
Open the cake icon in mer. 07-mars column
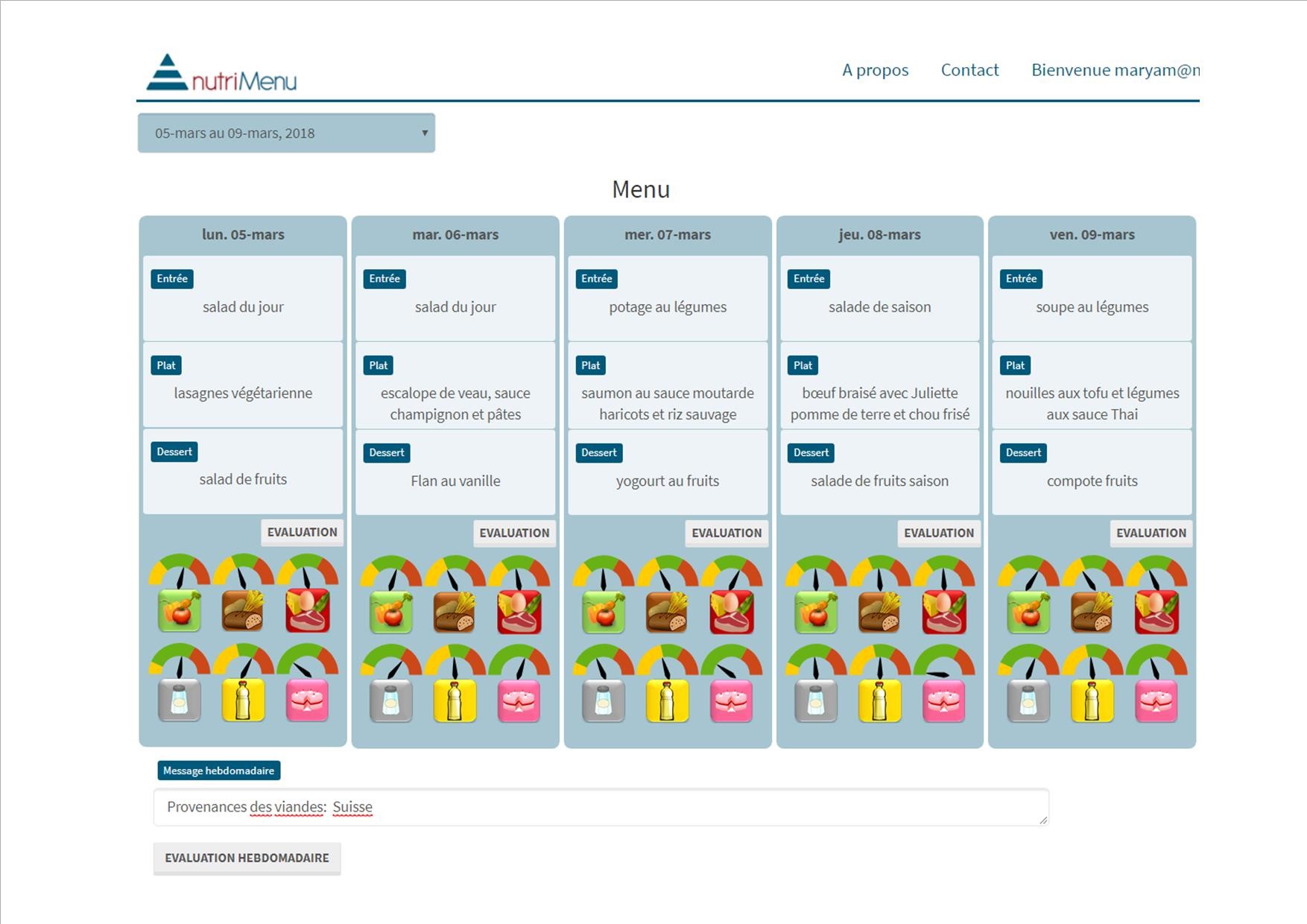(732, 701)
